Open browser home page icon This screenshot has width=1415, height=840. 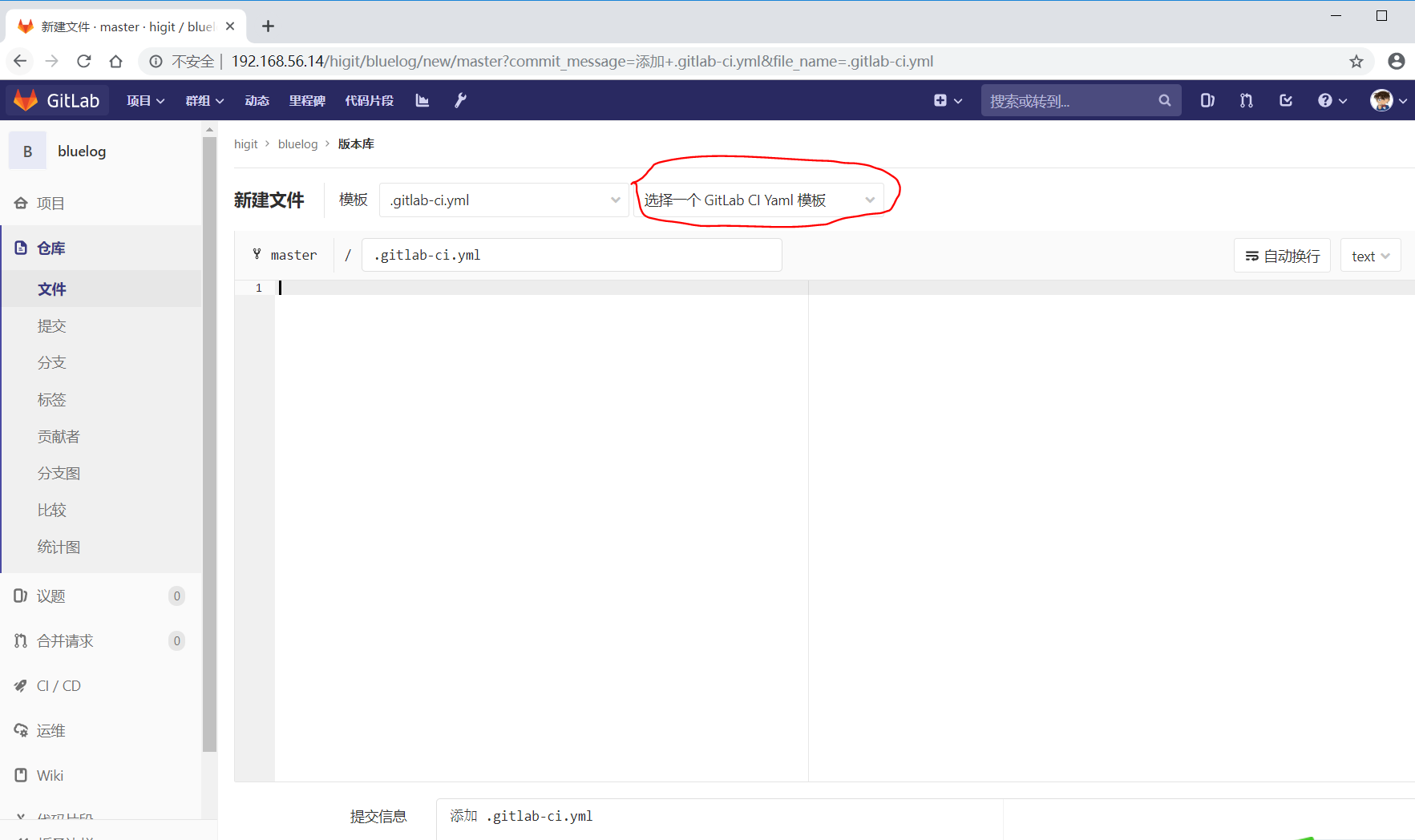115,62
